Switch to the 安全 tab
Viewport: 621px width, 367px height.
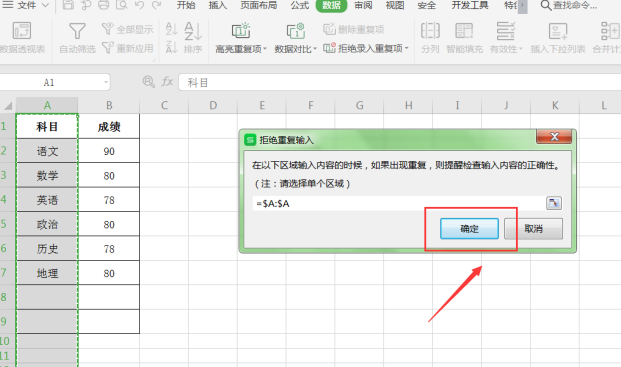[427, 5]
